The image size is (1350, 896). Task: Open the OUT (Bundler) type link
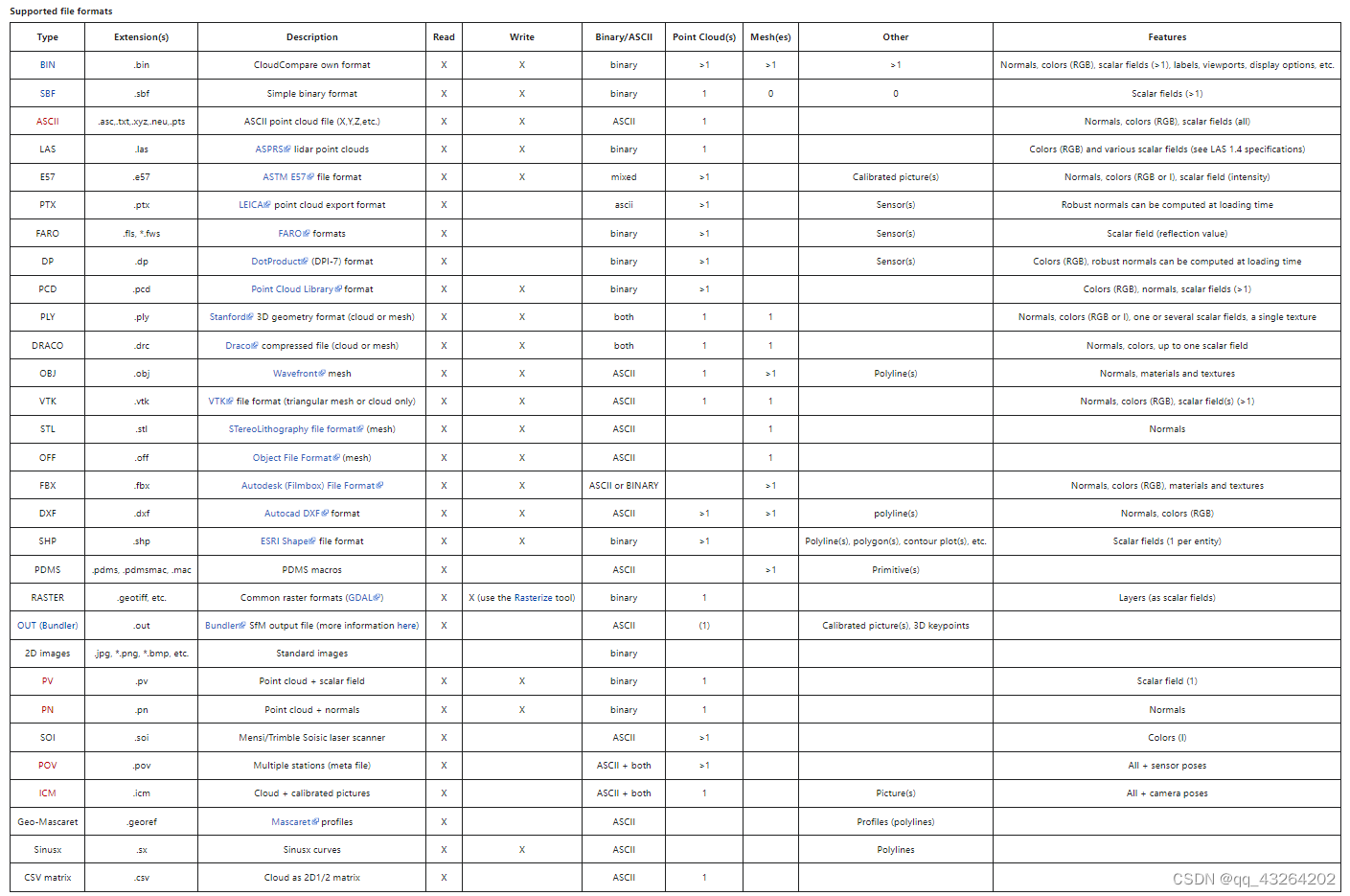tap(48, 626)
